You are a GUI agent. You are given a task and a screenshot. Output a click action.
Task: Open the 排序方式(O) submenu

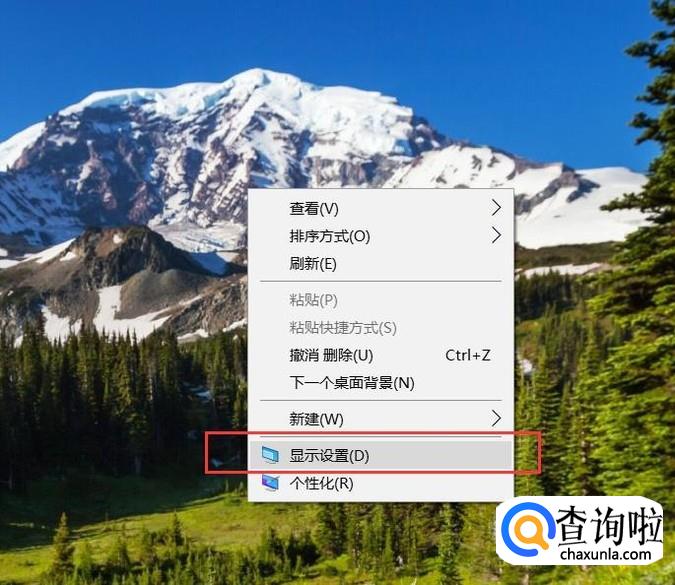coord(381,236)
